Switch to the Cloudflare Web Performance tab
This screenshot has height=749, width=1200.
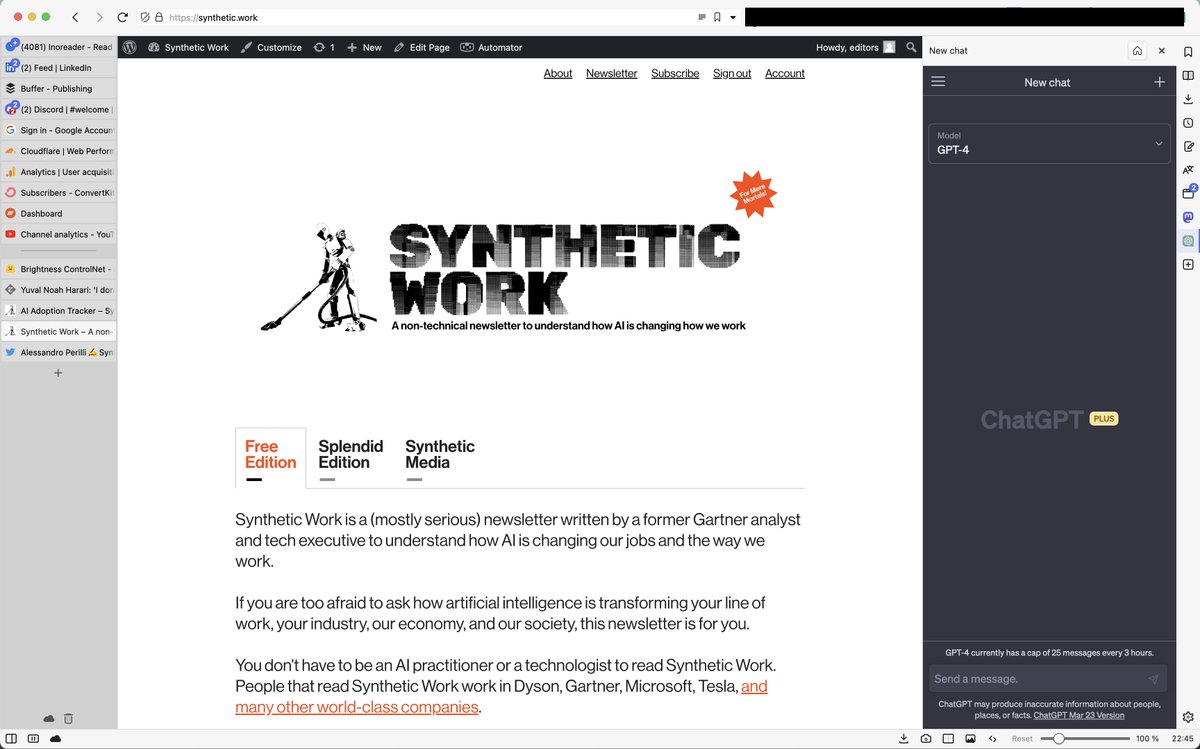click(x=59, y=151)
